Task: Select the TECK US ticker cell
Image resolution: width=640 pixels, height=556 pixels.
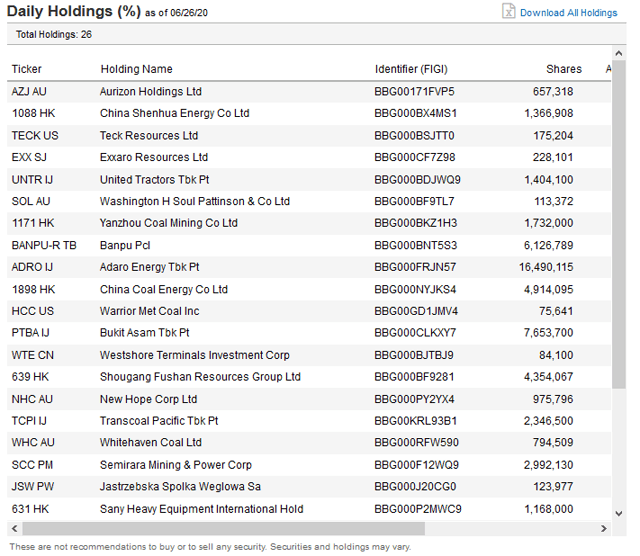Action: coord(35,136)
